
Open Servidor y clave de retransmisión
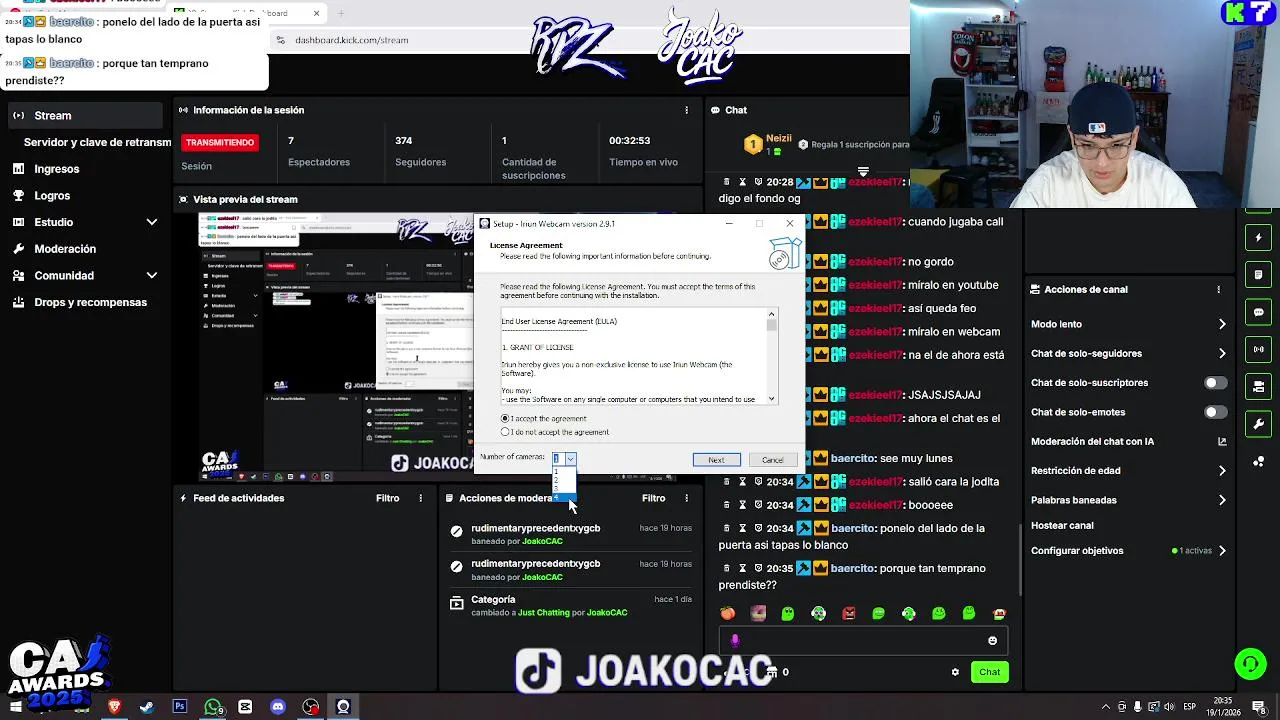[97, 143]
